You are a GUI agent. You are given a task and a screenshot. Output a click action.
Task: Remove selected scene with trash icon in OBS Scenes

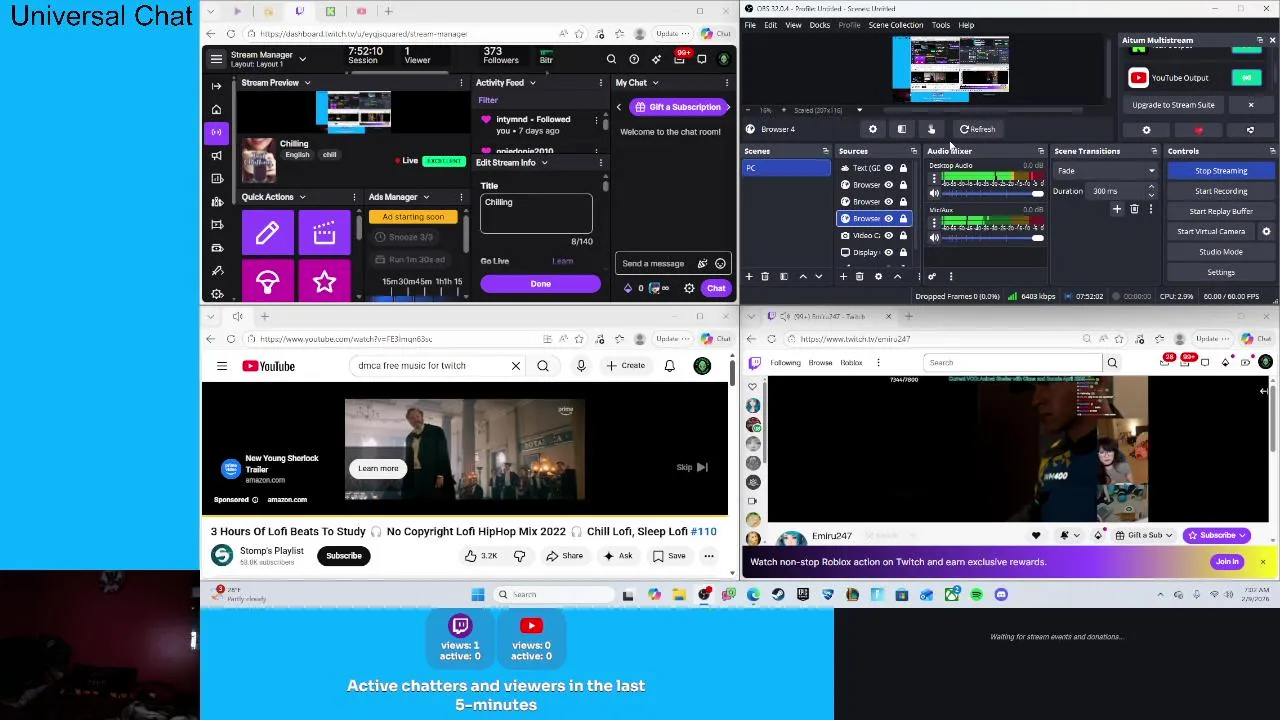pos(765,277)
